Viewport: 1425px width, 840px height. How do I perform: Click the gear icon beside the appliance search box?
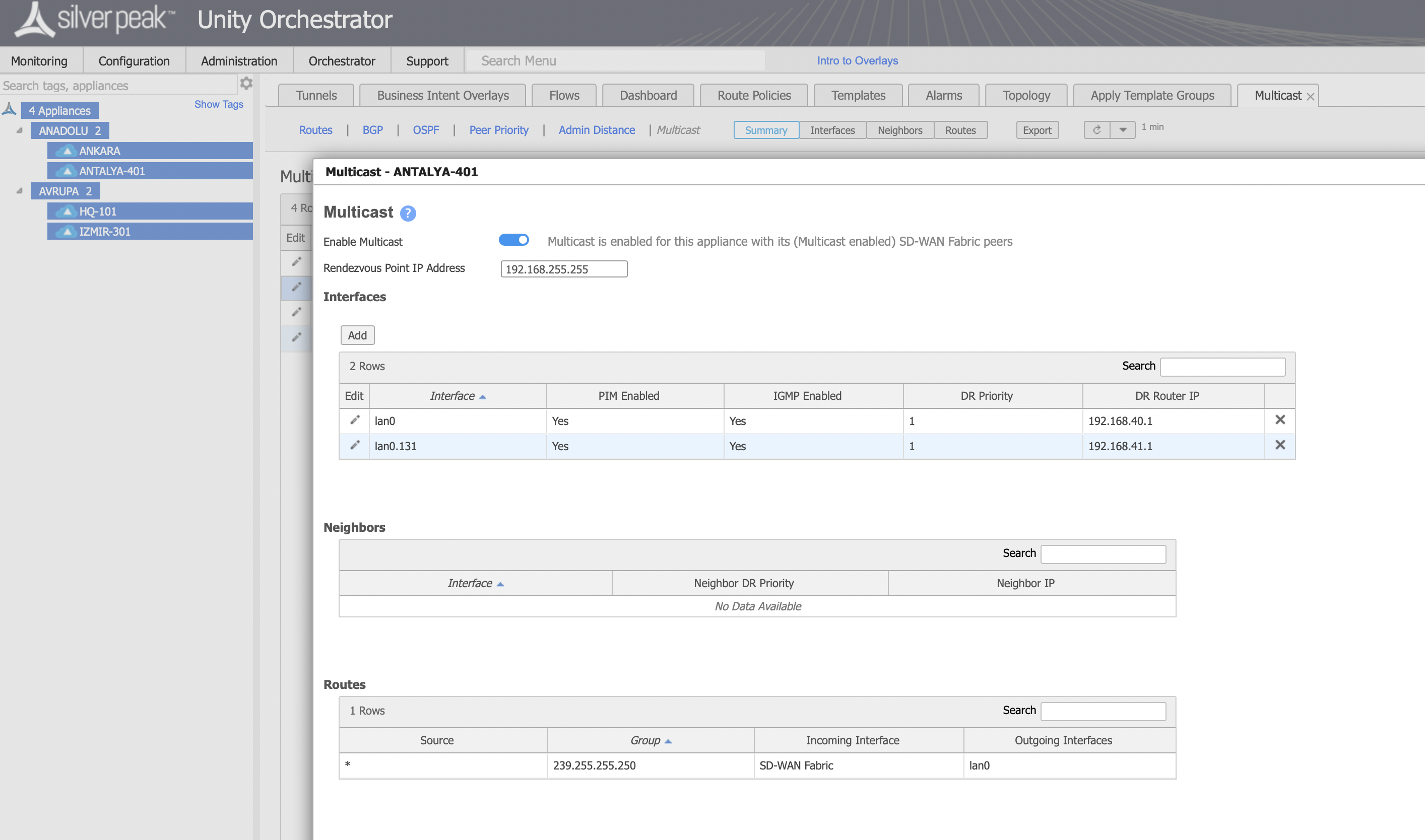[246, 83]
